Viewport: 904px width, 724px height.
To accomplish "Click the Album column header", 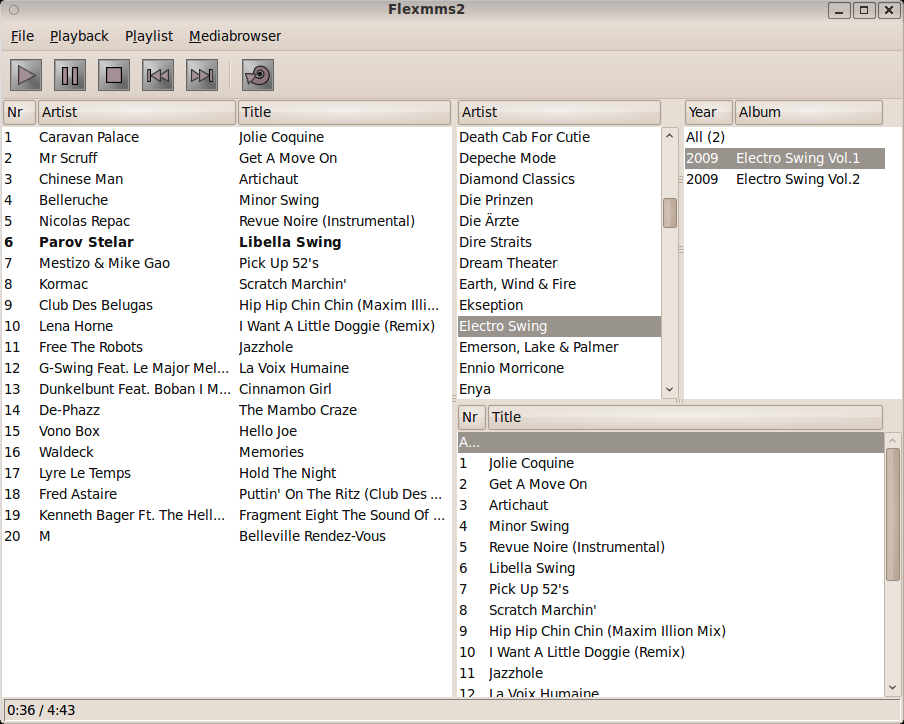I will (809, 112).
